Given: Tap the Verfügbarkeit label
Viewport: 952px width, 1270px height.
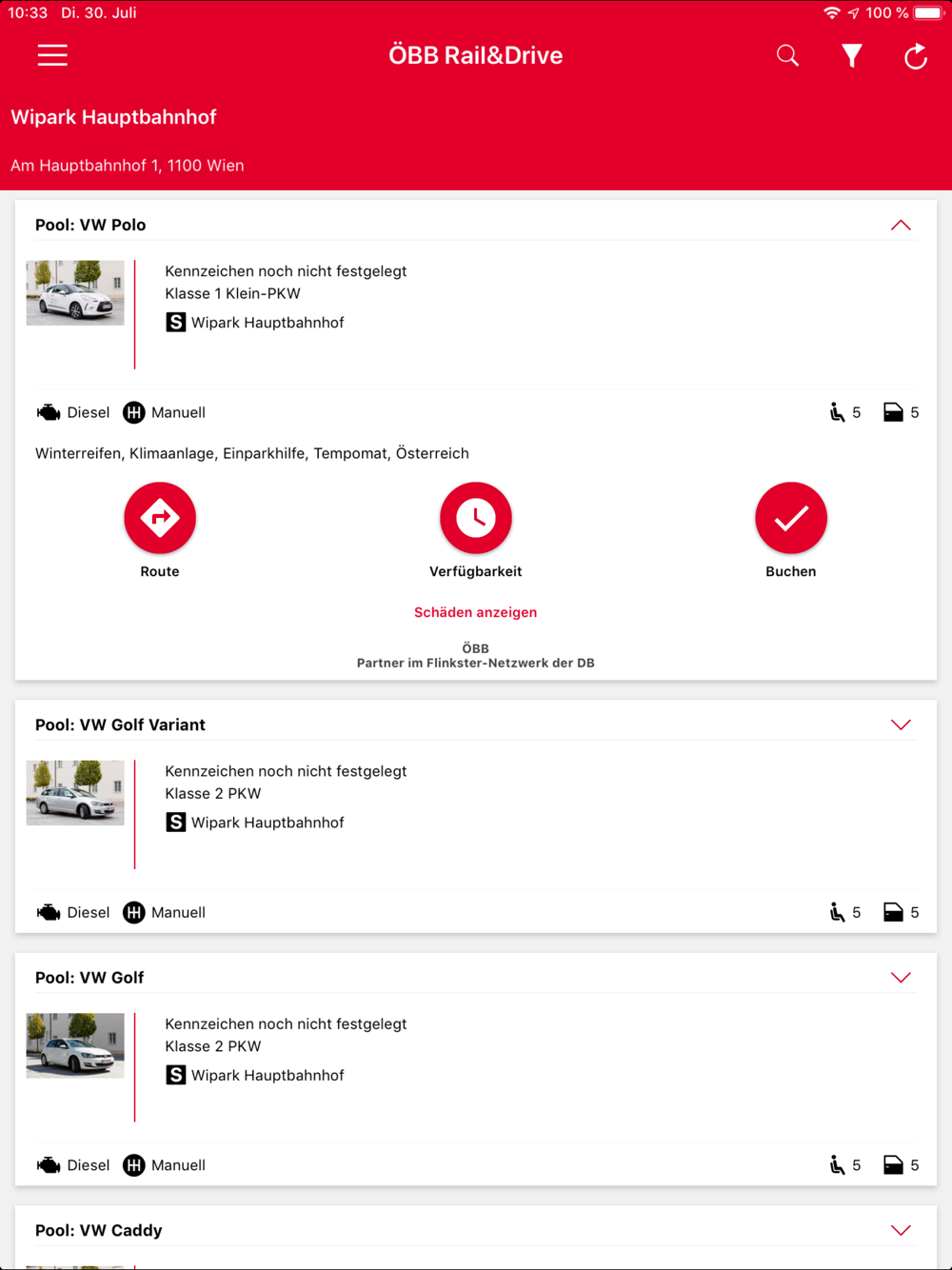Looking at the screenshot, I should coord(476,571).
